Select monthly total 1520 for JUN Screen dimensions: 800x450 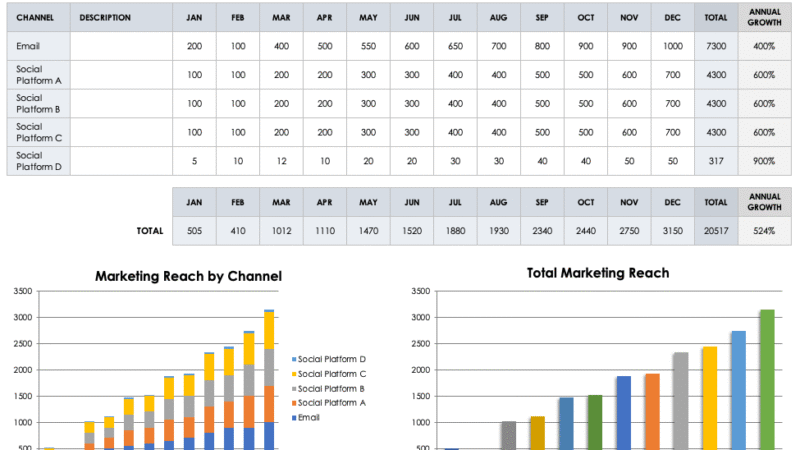[x=412, y=231]
